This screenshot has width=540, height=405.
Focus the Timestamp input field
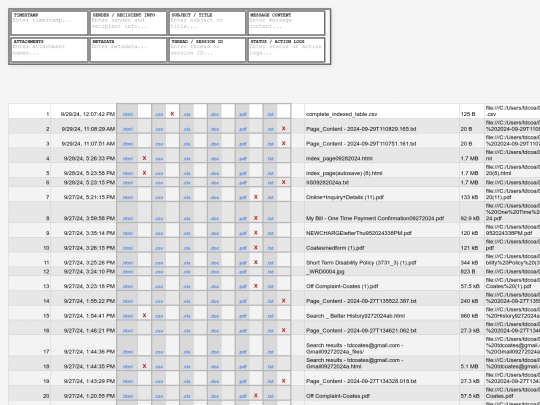coord(49,23)
